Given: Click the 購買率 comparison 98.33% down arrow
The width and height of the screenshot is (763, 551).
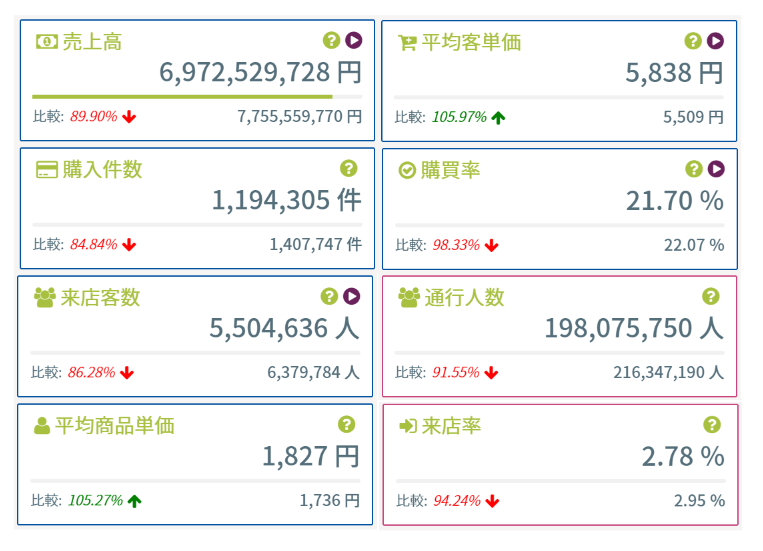Looking at the screenshot, I should point(491,245).
